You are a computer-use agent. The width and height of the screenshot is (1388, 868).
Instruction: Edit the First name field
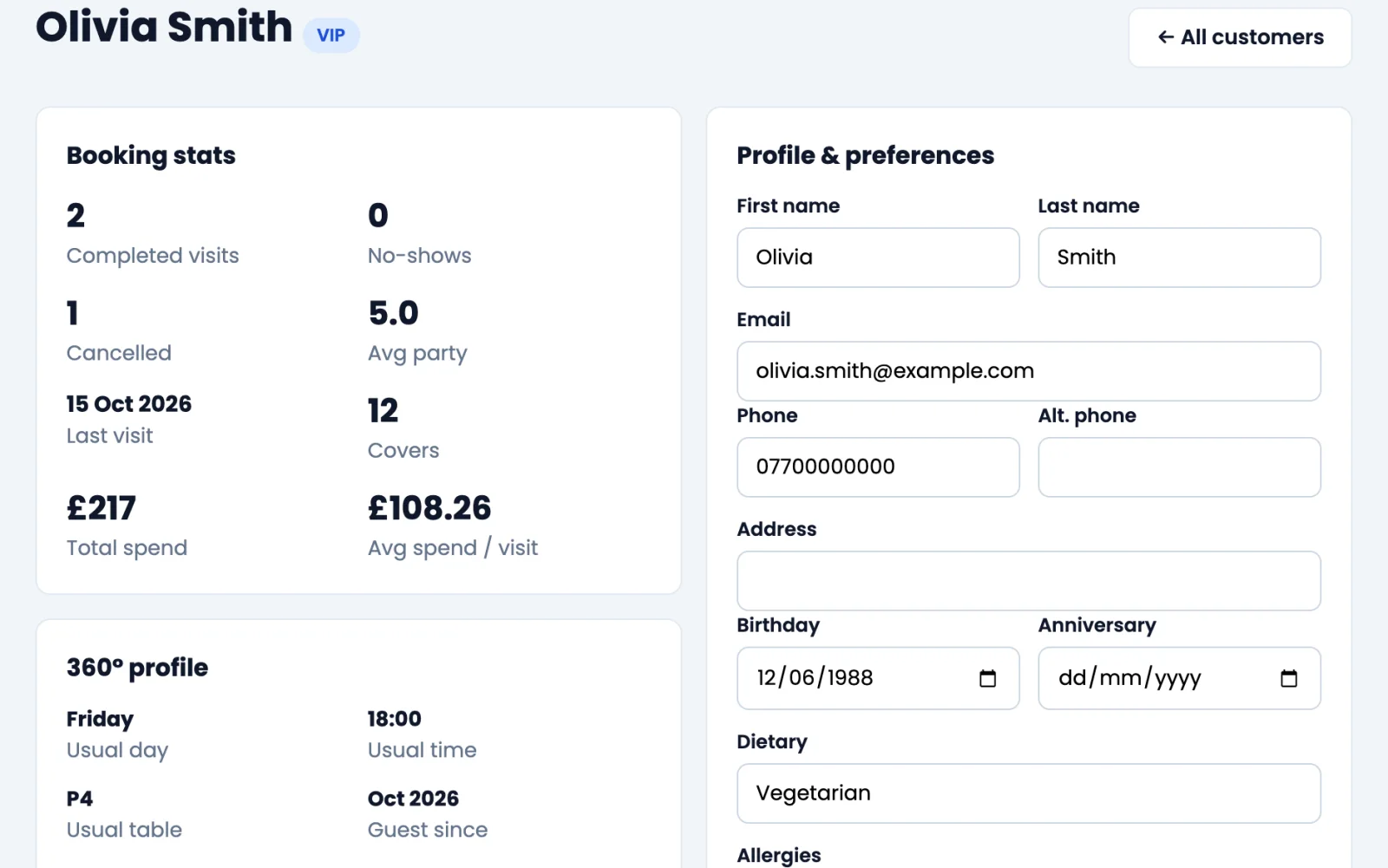(878, 258)
